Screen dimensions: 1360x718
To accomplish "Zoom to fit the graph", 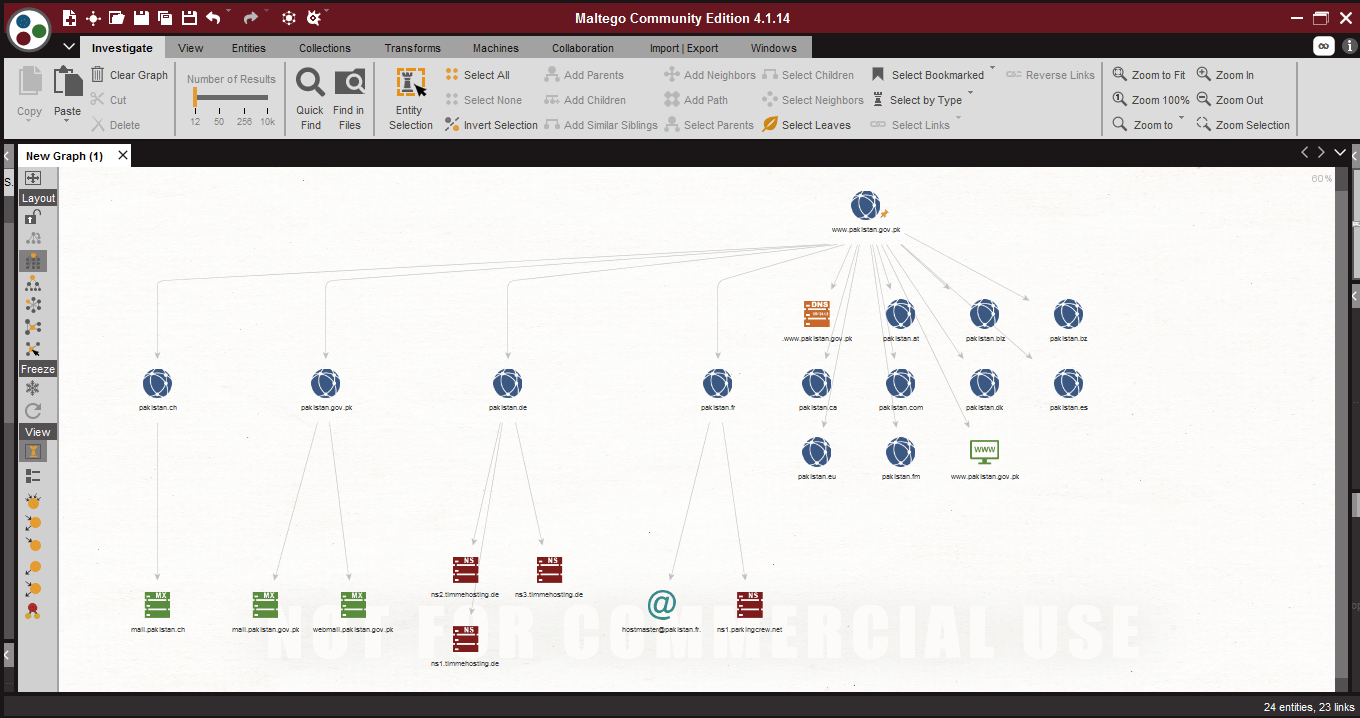I will (1149, 75).
